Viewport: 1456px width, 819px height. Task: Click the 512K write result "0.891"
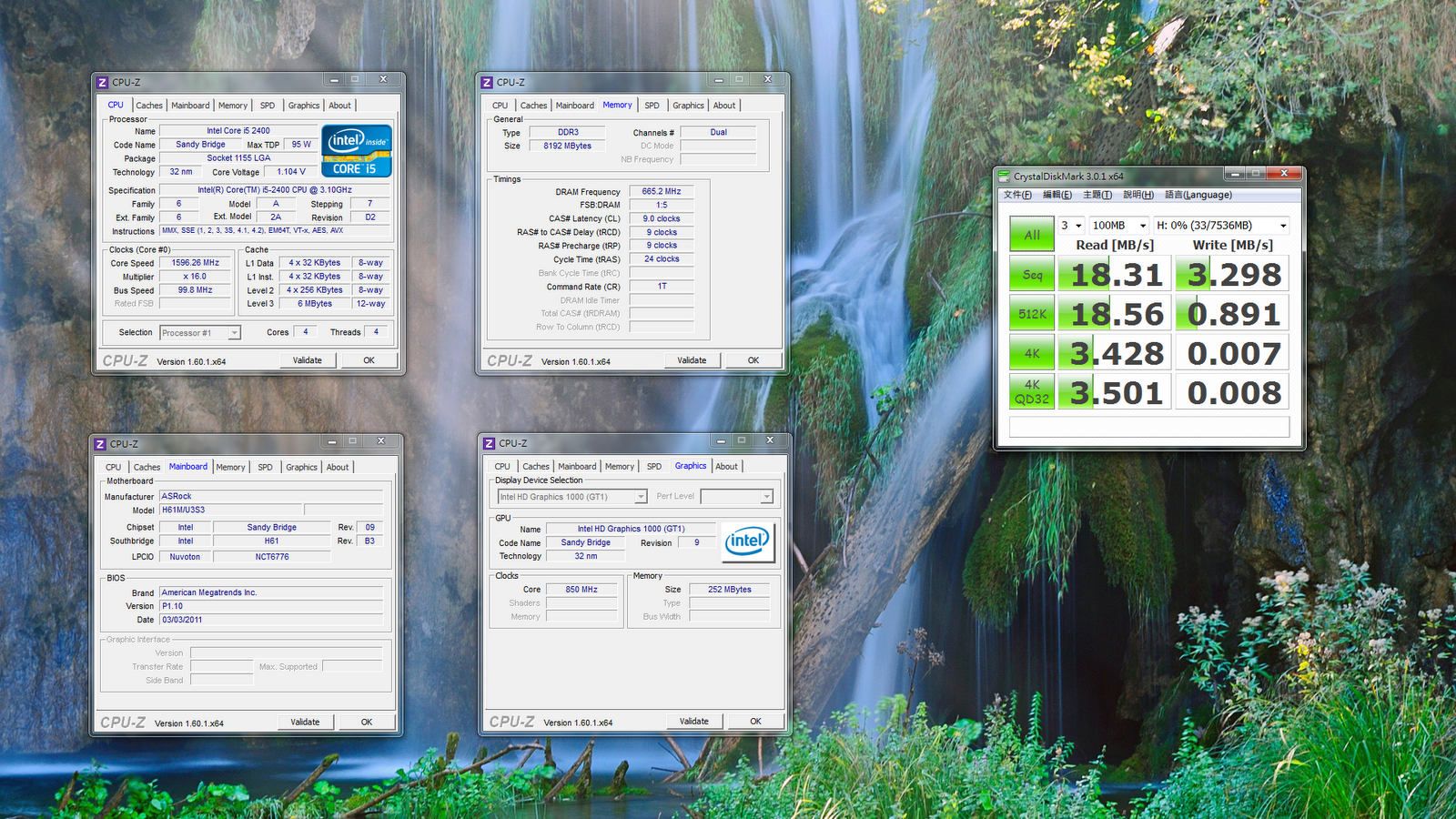tap(1234, 313)
